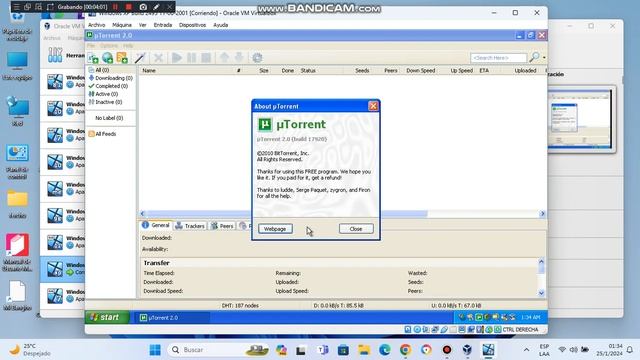Open VirtualBox Máquina menu
The height and width of the screenshot is (360, 640).
(122, 25)
